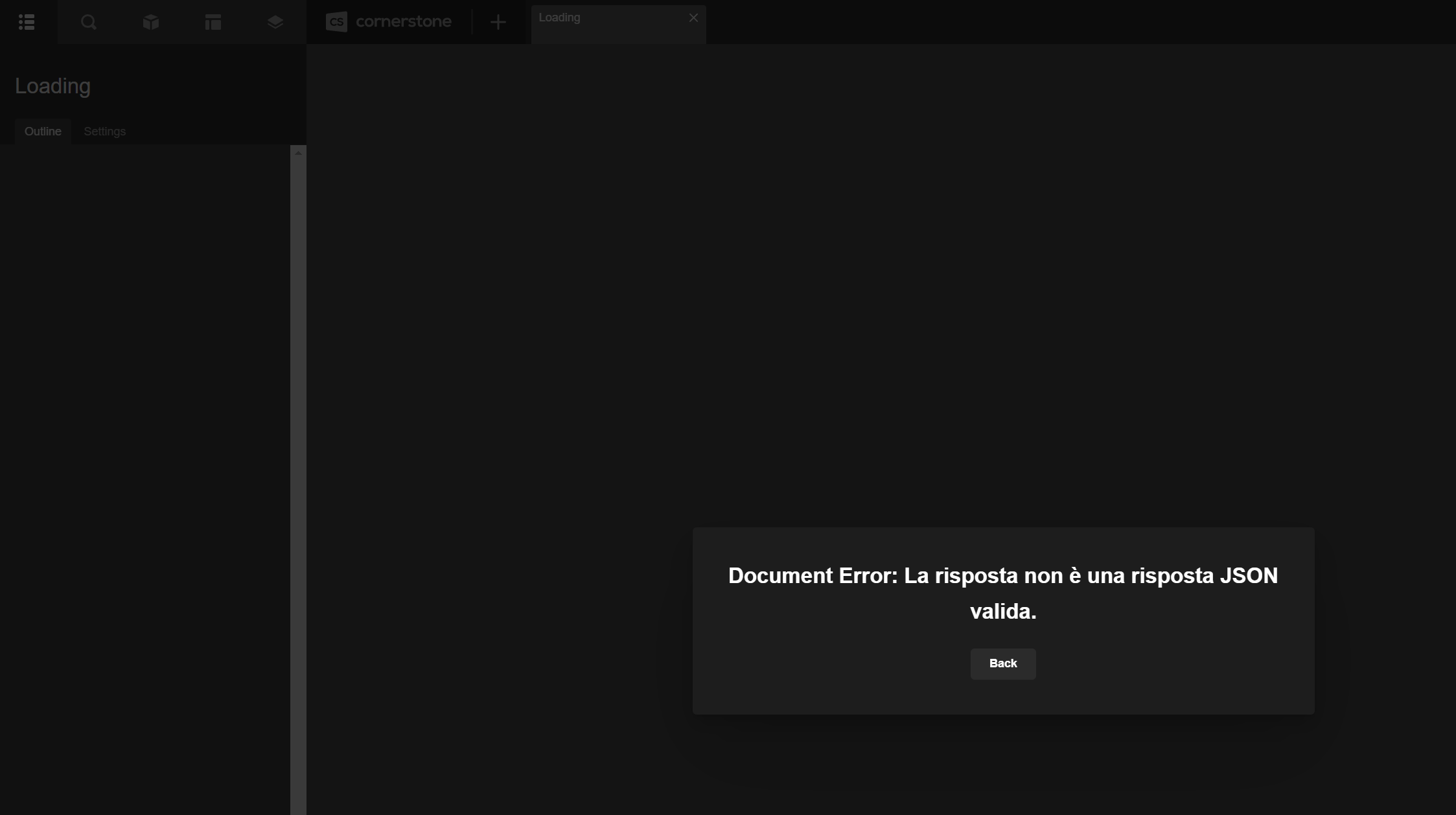
Task: Open the Outline list icon in top bar
Action: pos(27,22)
